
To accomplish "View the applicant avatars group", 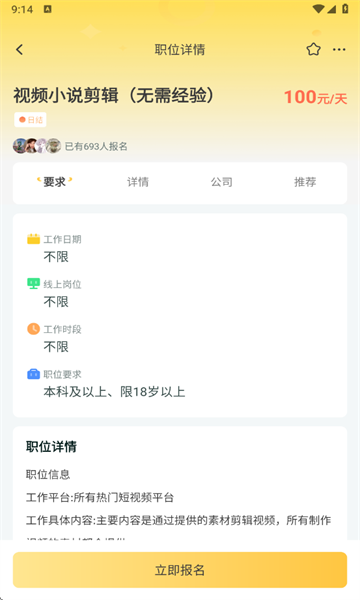I will pos(37,146).
